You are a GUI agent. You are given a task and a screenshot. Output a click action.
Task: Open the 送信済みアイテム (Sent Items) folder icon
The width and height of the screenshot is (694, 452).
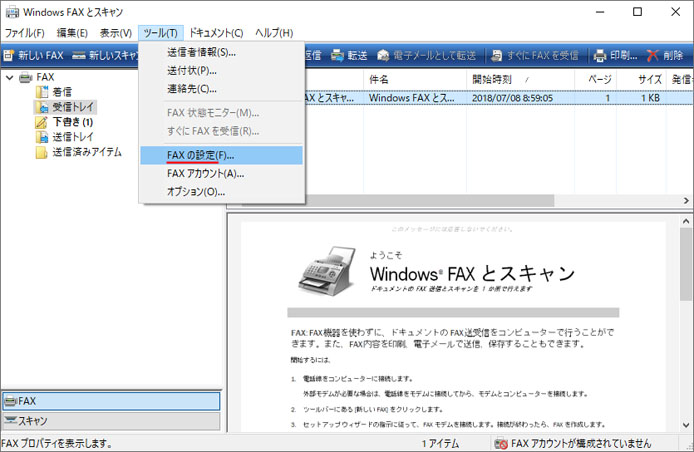(x=42, y=152)
